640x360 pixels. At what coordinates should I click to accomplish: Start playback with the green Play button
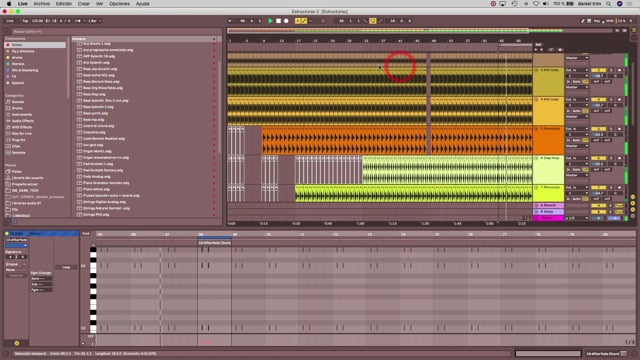[x=270, y=21]
